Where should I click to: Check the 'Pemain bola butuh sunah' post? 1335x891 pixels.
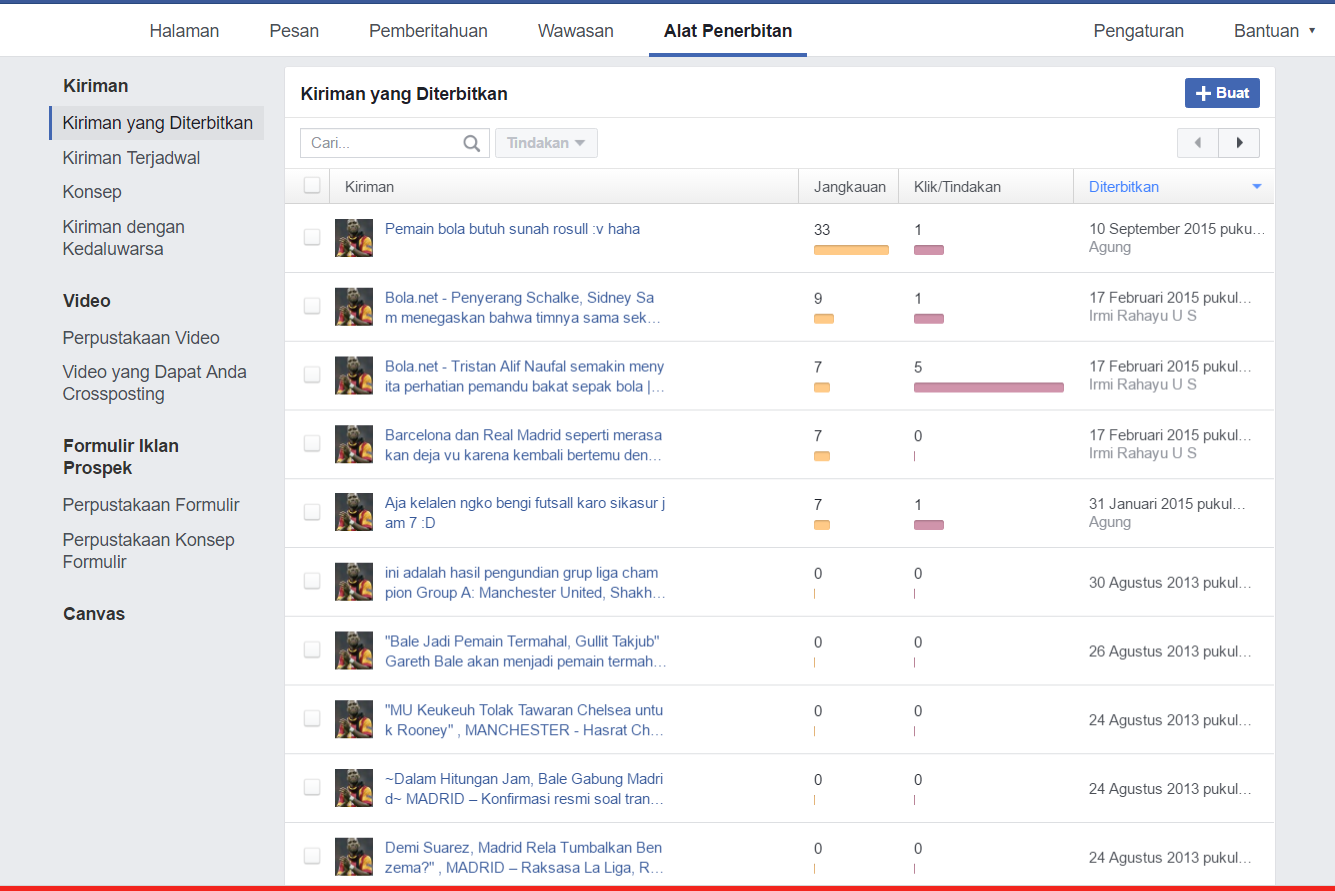click(312, 237)
